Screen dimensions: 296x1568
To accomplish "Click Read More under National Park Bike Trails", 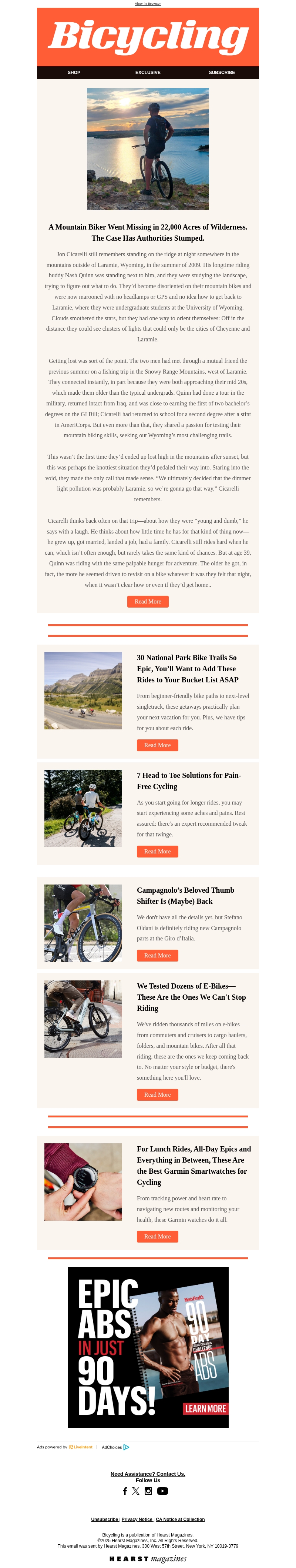I will pyautogui.click(x=157, y=745).
